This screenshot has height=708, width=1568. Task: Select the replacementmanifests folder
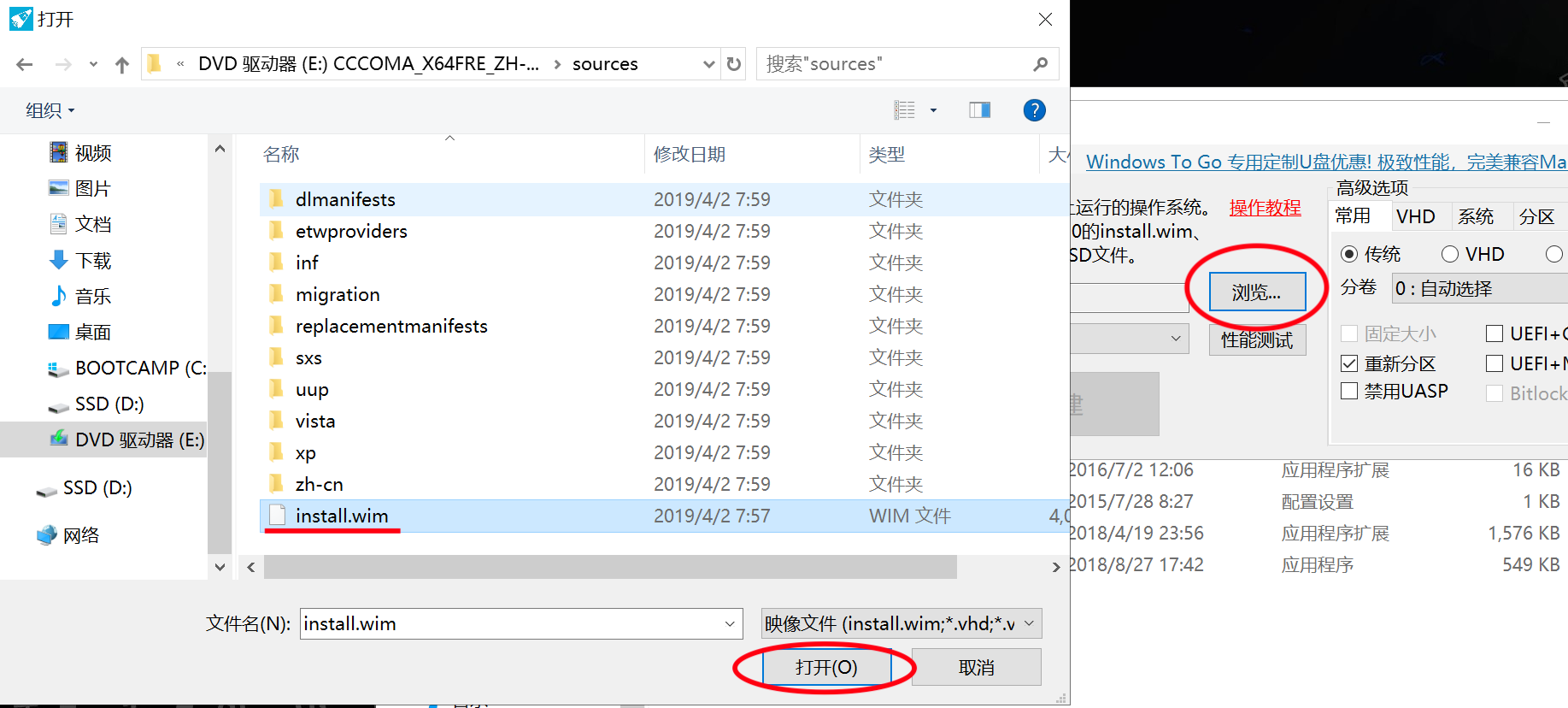click(391, 326)
